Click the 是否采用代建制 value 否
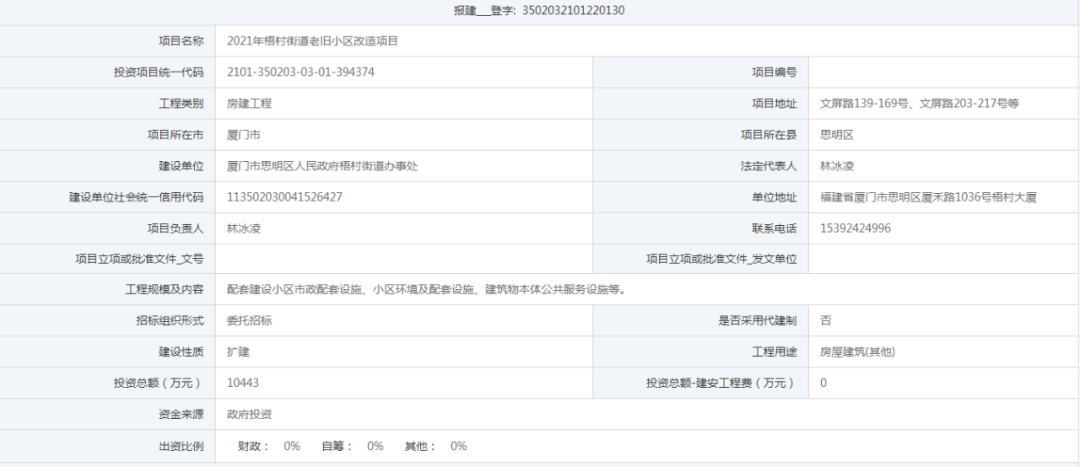1080x467 pixels. [x=826, y=320]
